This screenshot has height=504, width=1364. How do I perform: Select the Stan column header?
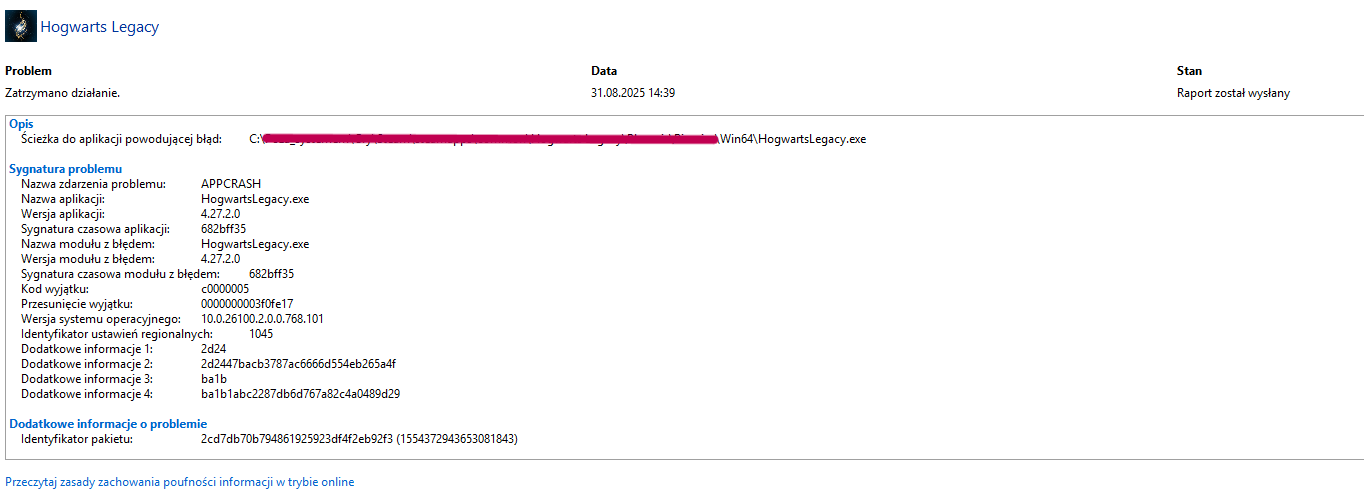coord(1189,71)
